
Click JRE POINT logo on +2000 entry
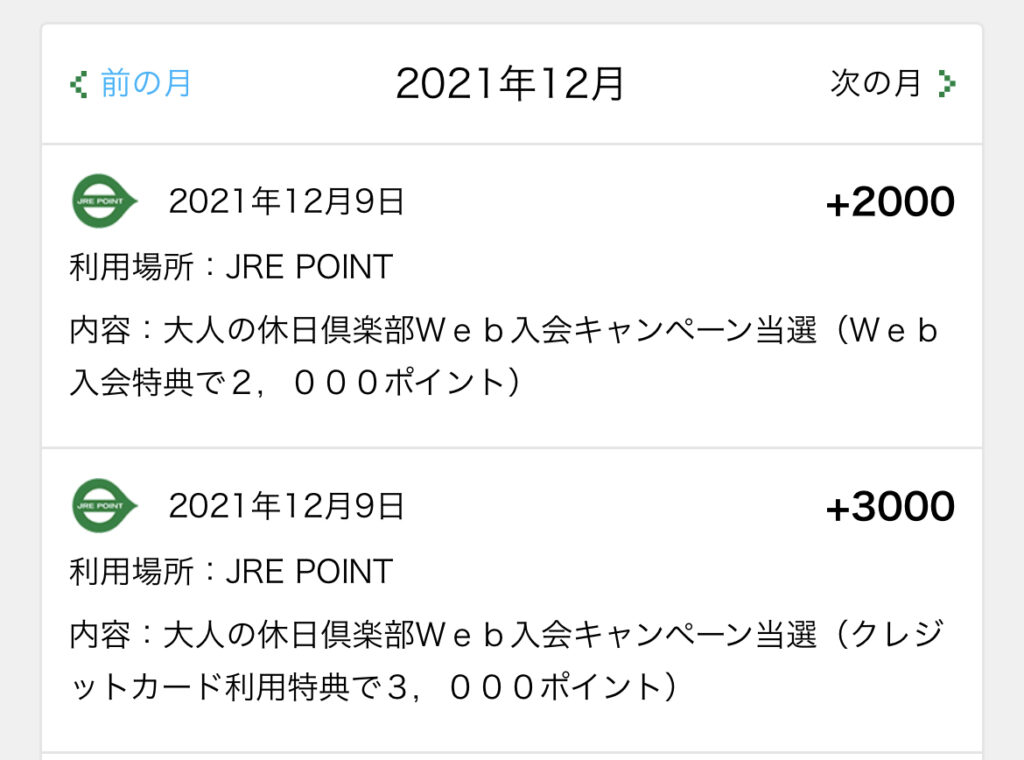(x=104, y=201)
